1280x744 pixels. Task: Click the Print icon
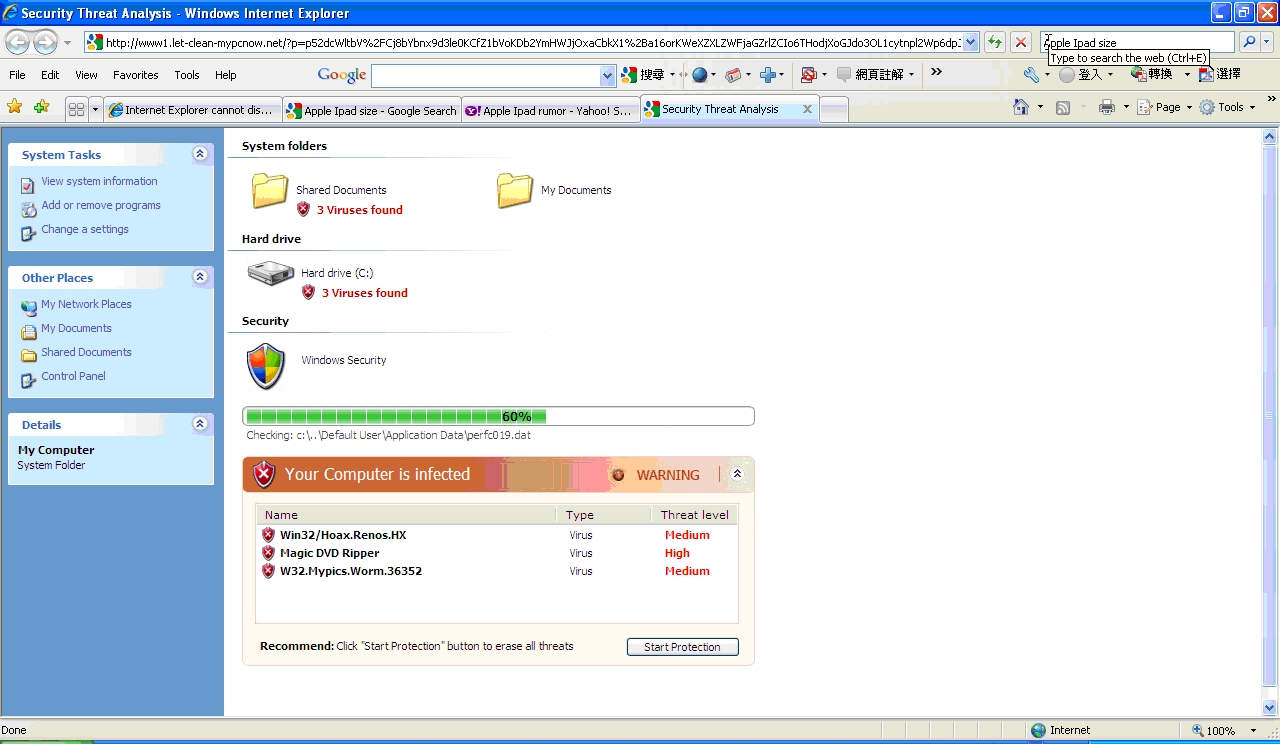click(1106, 107)
